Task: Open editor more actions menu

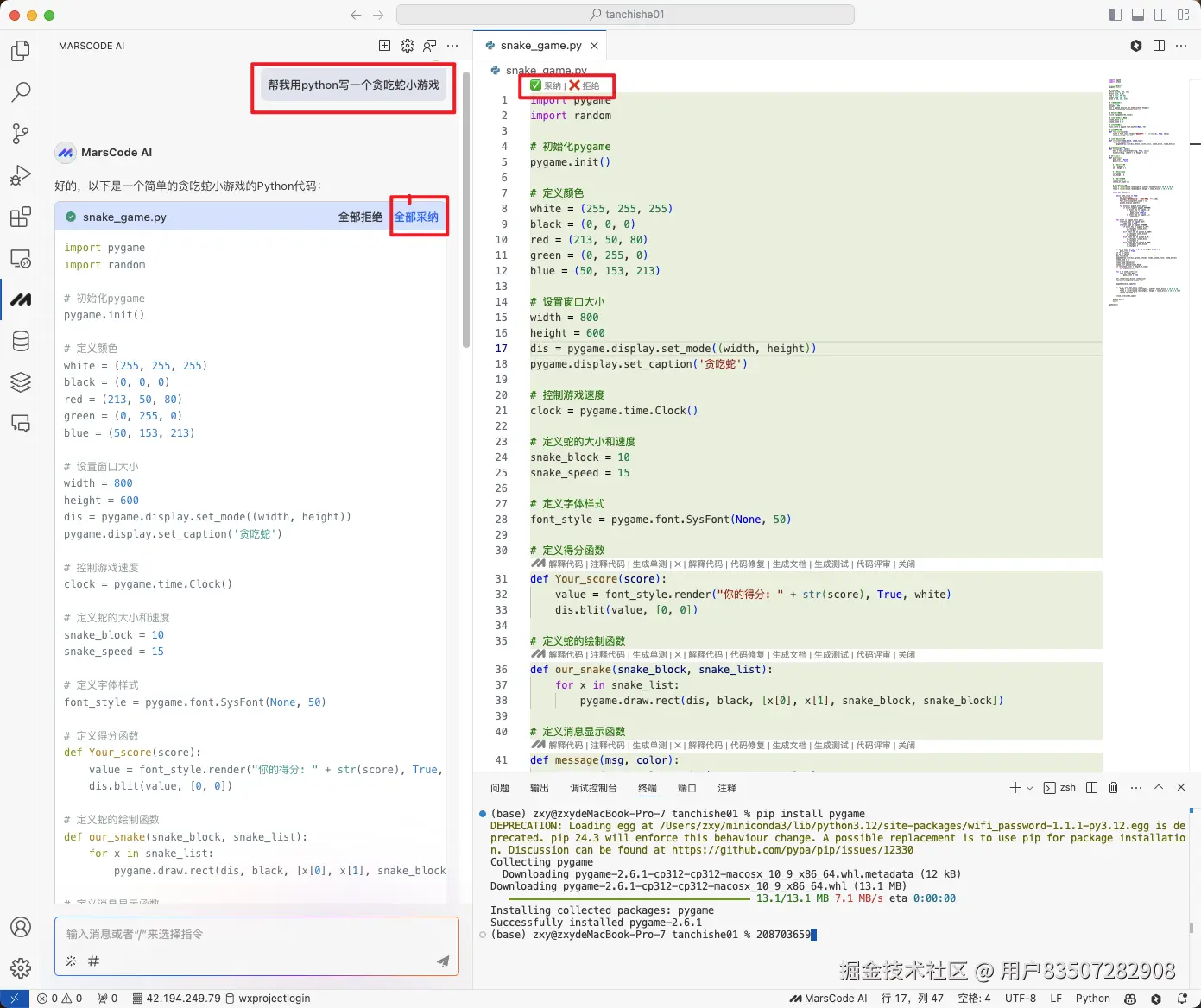Action: point(1181,46)
